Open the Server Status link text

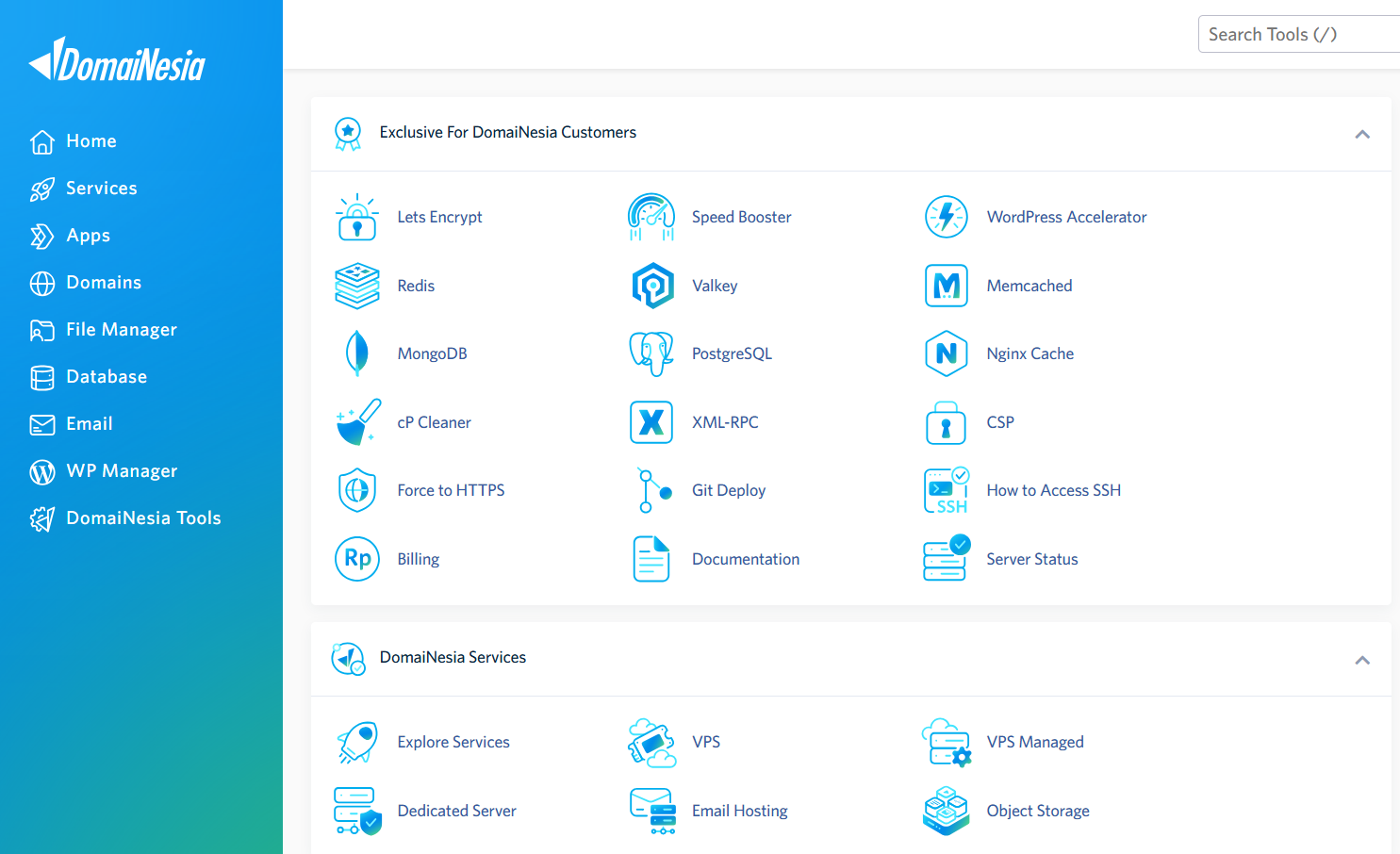click(1032, 559)
